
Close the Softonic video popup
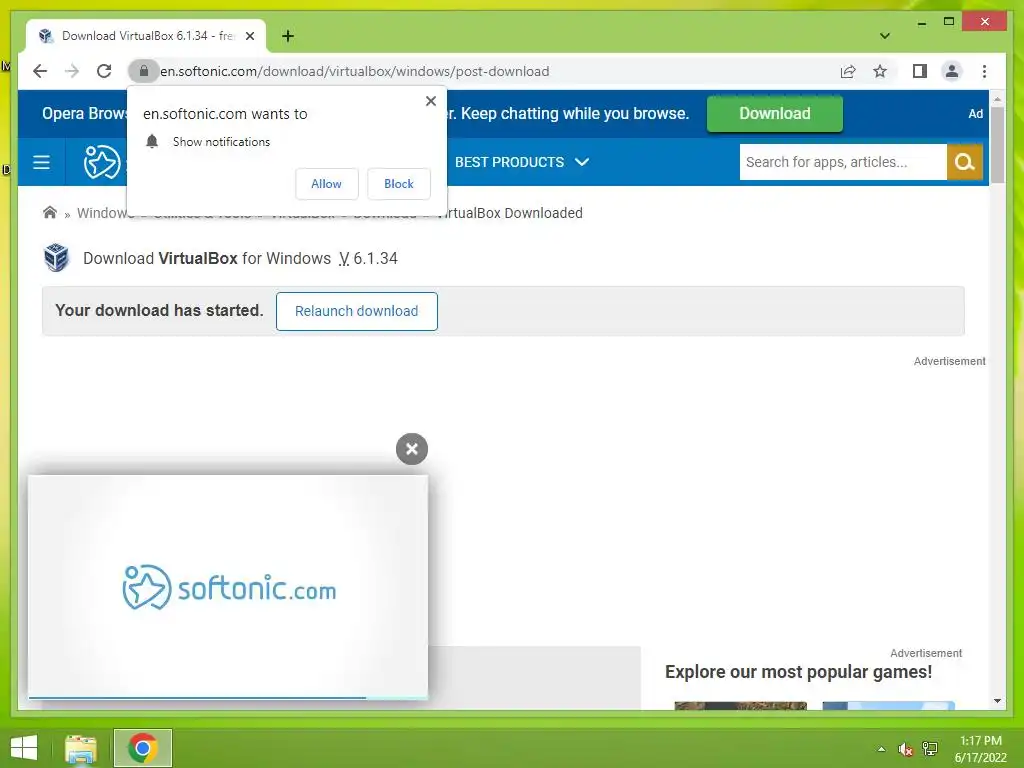click(x=411, y=449)
